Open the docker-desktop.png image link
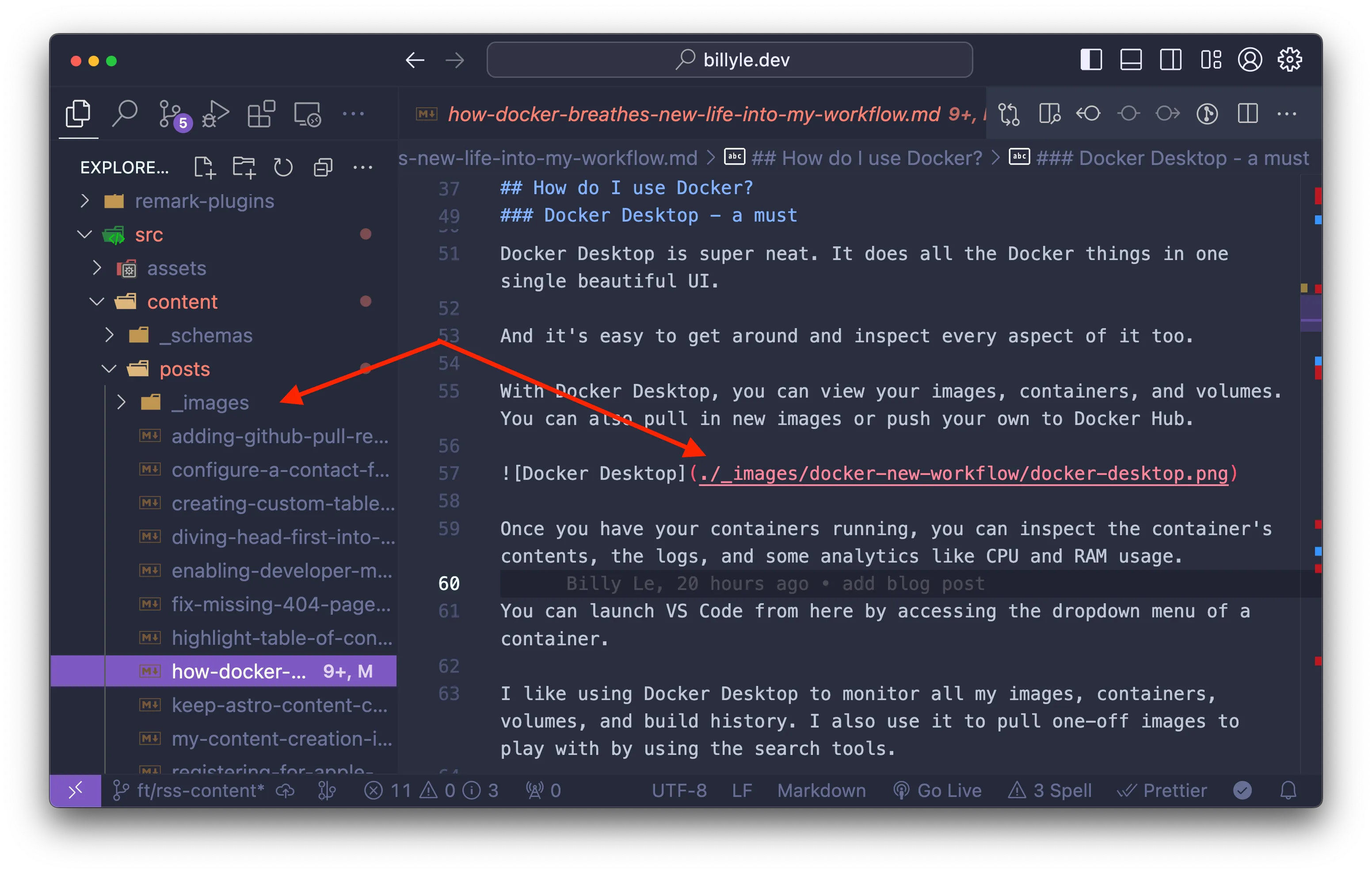The image size is (1372, 873). [963, 473]
